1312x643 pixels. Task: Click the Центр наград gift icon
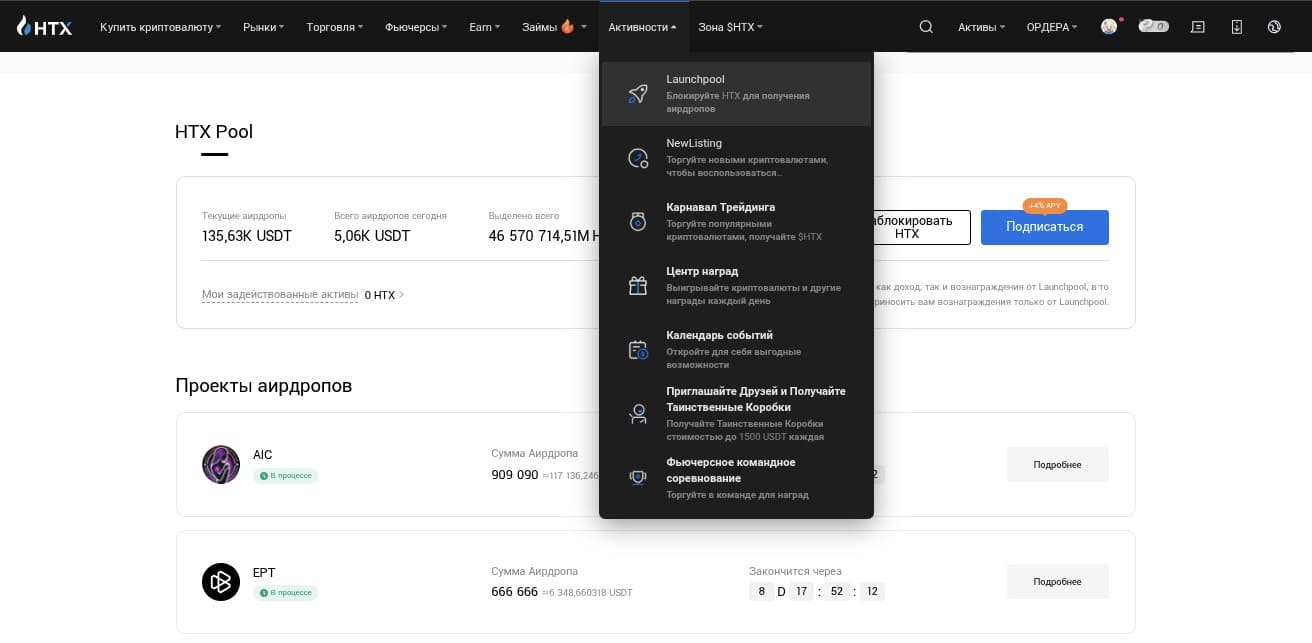(x=638, y=286)
